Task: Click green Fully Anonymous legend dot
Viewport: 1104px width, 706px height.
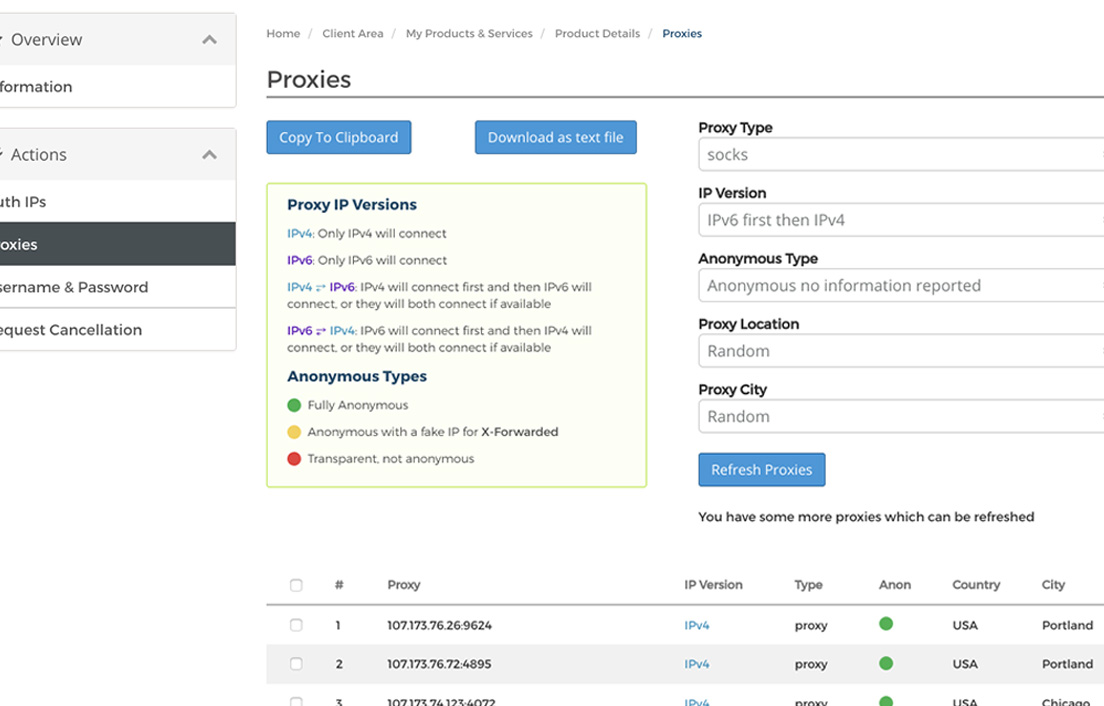Action: click(294, 405)
